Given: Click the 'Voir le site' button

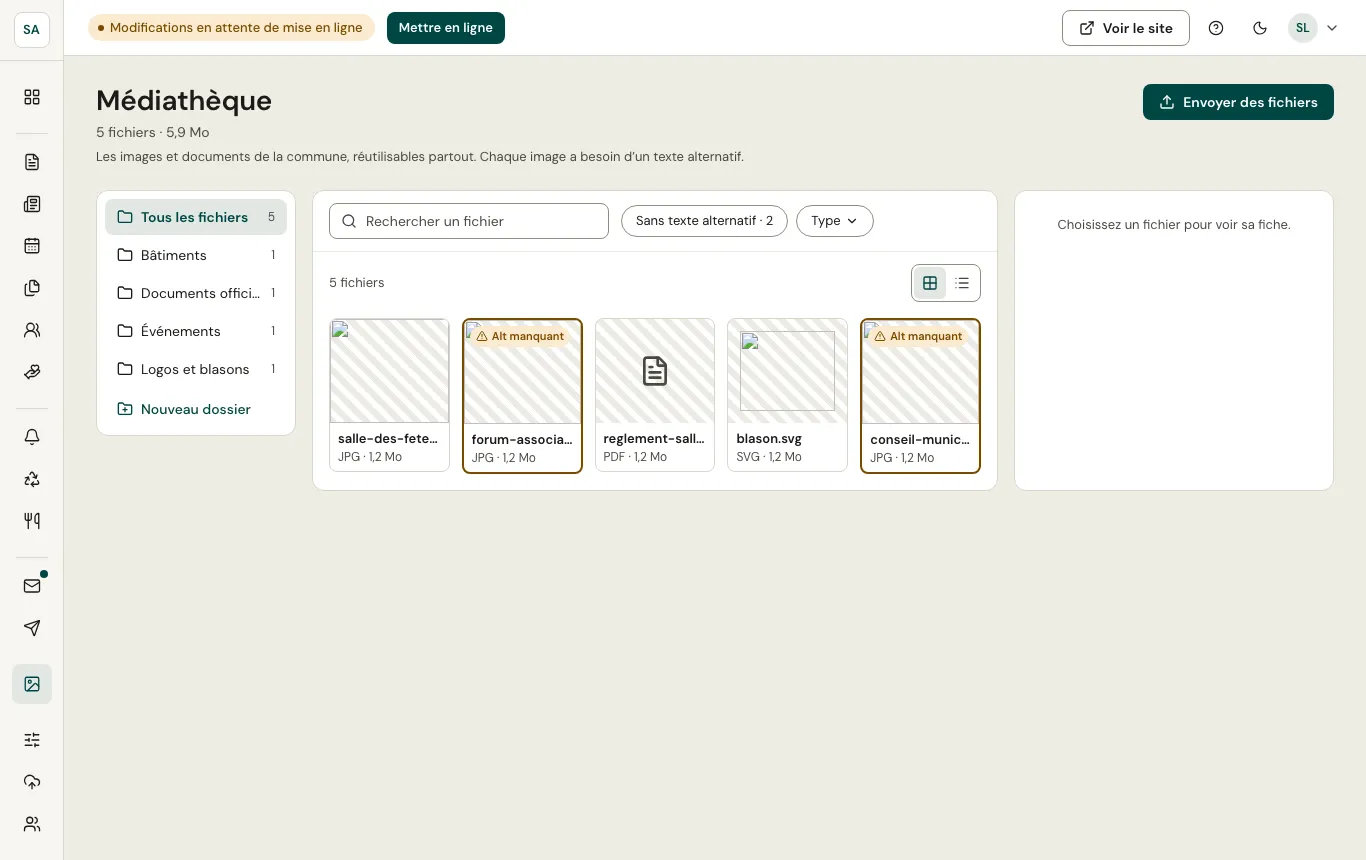Looking at the screenshot, I should 1126,28.
